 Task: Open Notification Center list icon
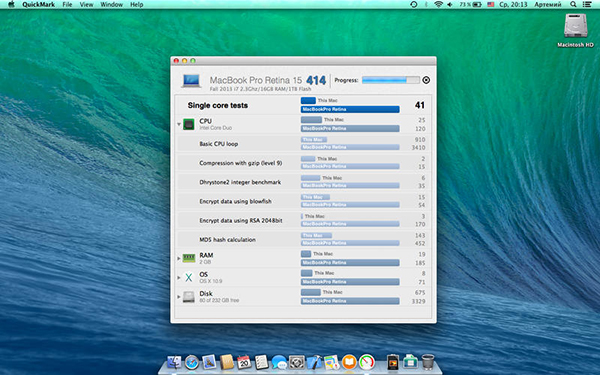pyautogui.click(x=587, y=5)
